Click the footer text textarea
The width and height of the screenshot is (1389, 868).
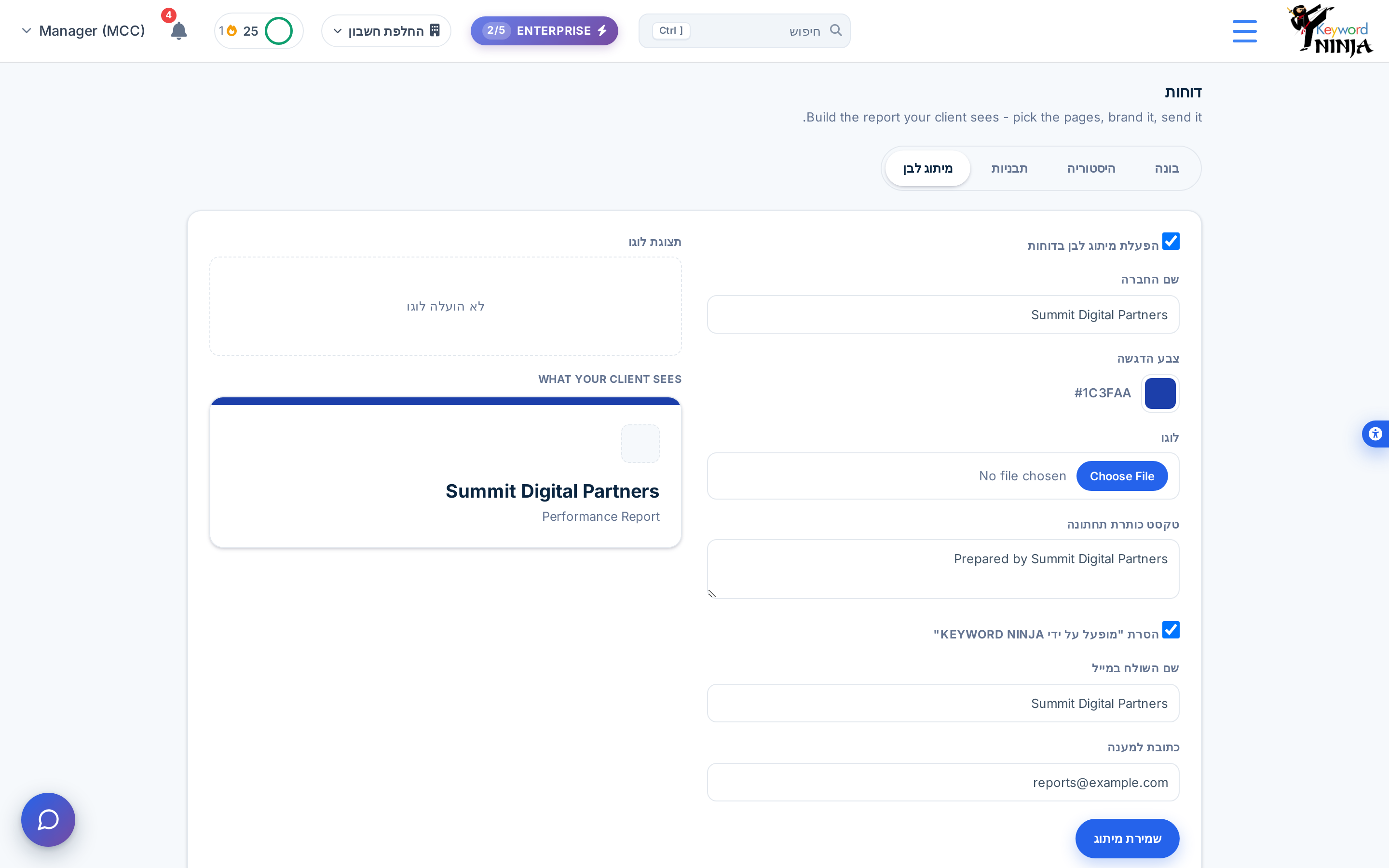pos(943,569)
